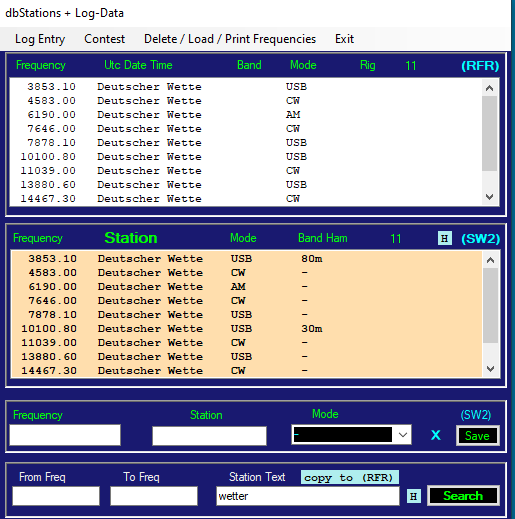Click the up arrow of RFR list
The width and height of the screenshot is (515, 519).
click(489, 88)
